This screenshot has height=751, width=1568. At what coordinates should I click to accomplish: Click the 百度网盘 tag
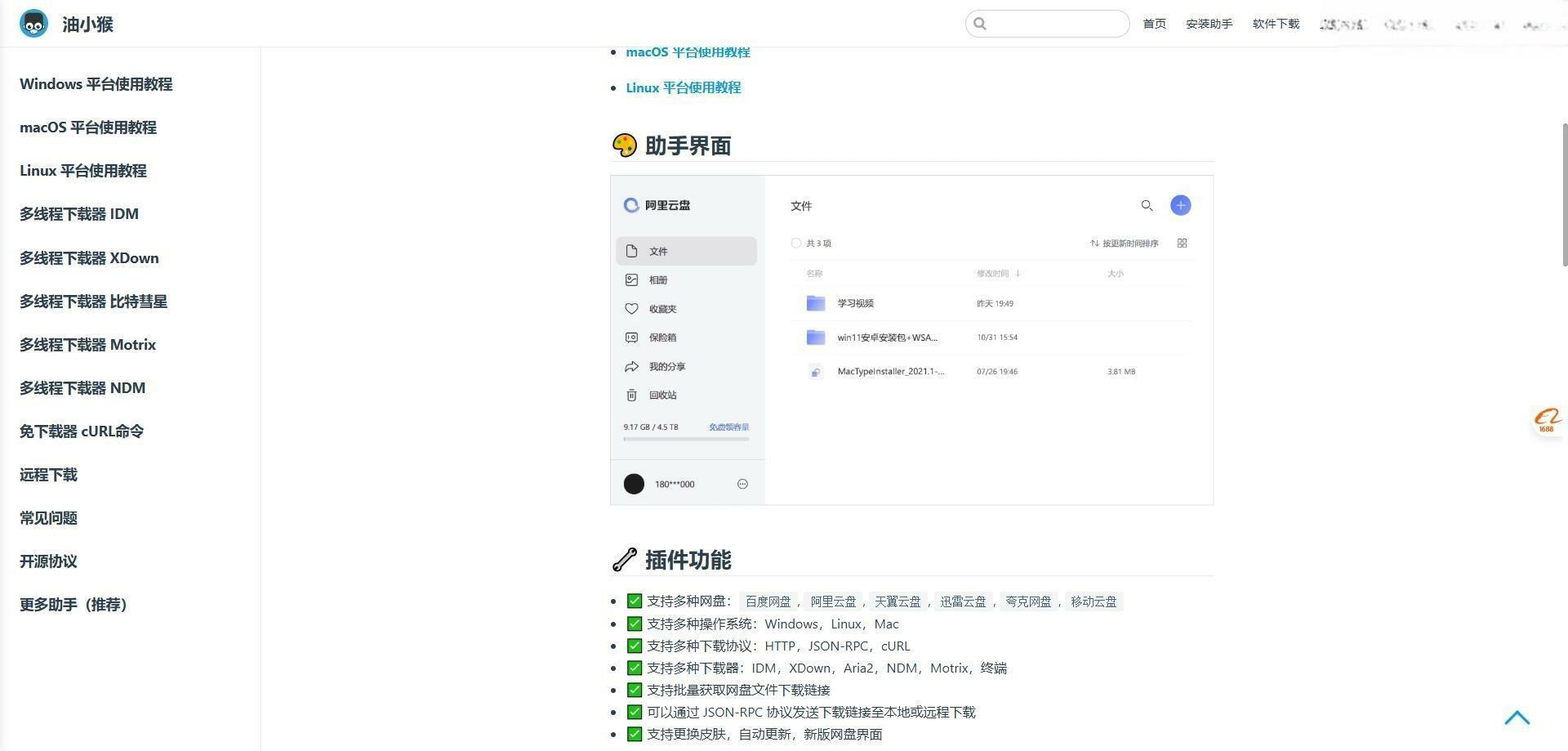(x=768, y=601)
